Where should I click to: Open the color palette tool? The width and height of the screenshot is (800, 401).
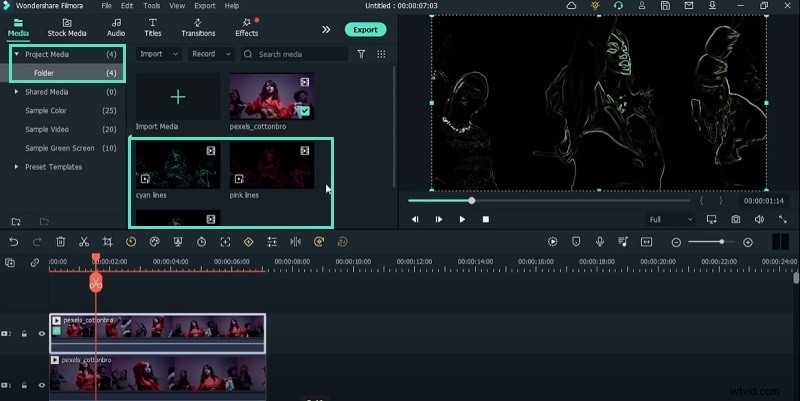(x=155, y=242)
